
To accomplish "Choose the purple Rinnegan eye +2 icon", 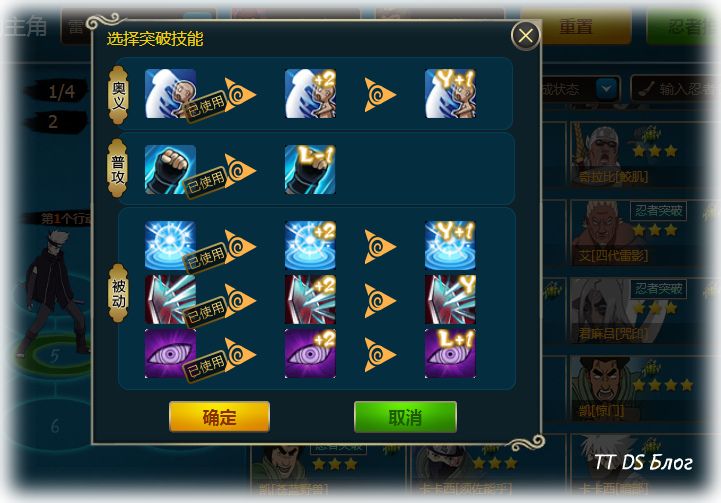I will click(310, 353).
